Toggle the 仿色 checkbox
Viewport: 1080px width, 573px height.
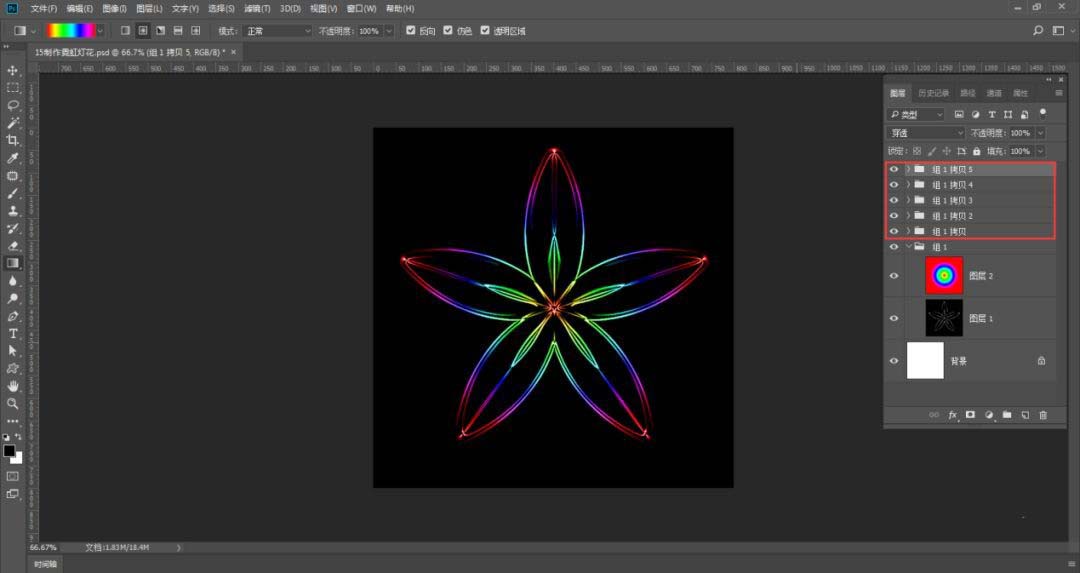tap(448, 30)
